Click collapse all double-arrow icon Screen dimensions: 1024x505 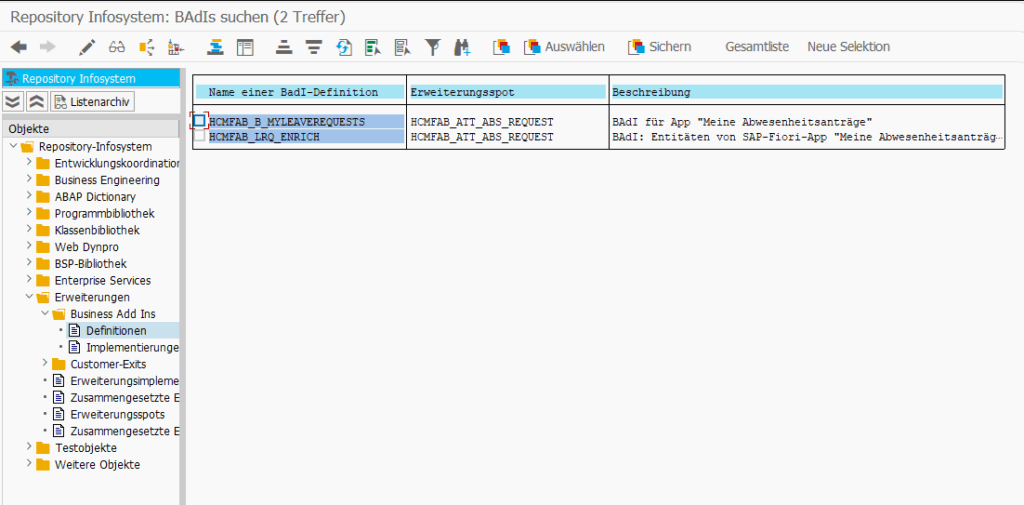[x=36, y=101]
